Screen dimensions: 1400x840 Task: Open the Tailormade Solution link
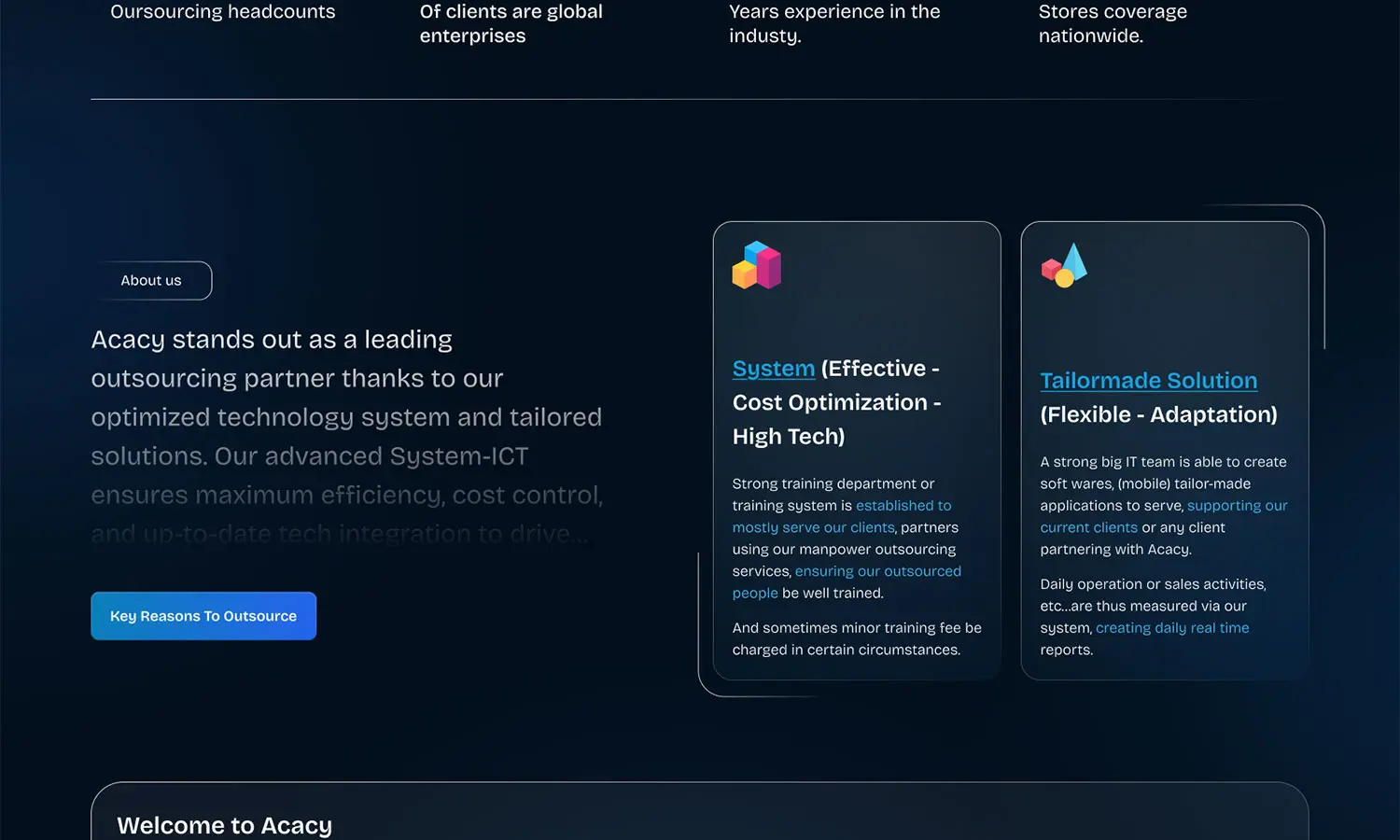[1148, 381]
